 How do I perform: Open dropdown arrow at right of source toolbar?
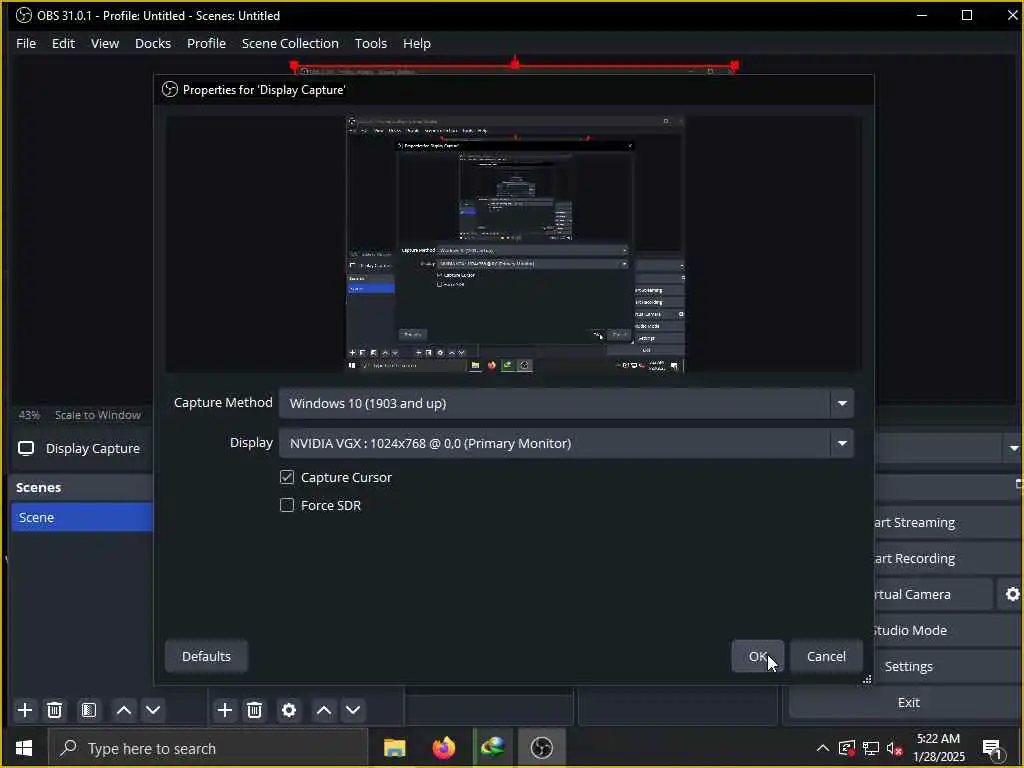click(1014, 448)
